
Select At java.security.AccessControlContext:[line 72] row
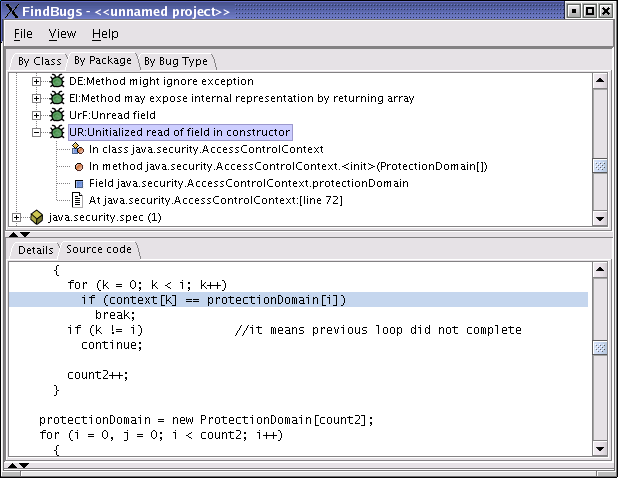[x=216, y=200]
